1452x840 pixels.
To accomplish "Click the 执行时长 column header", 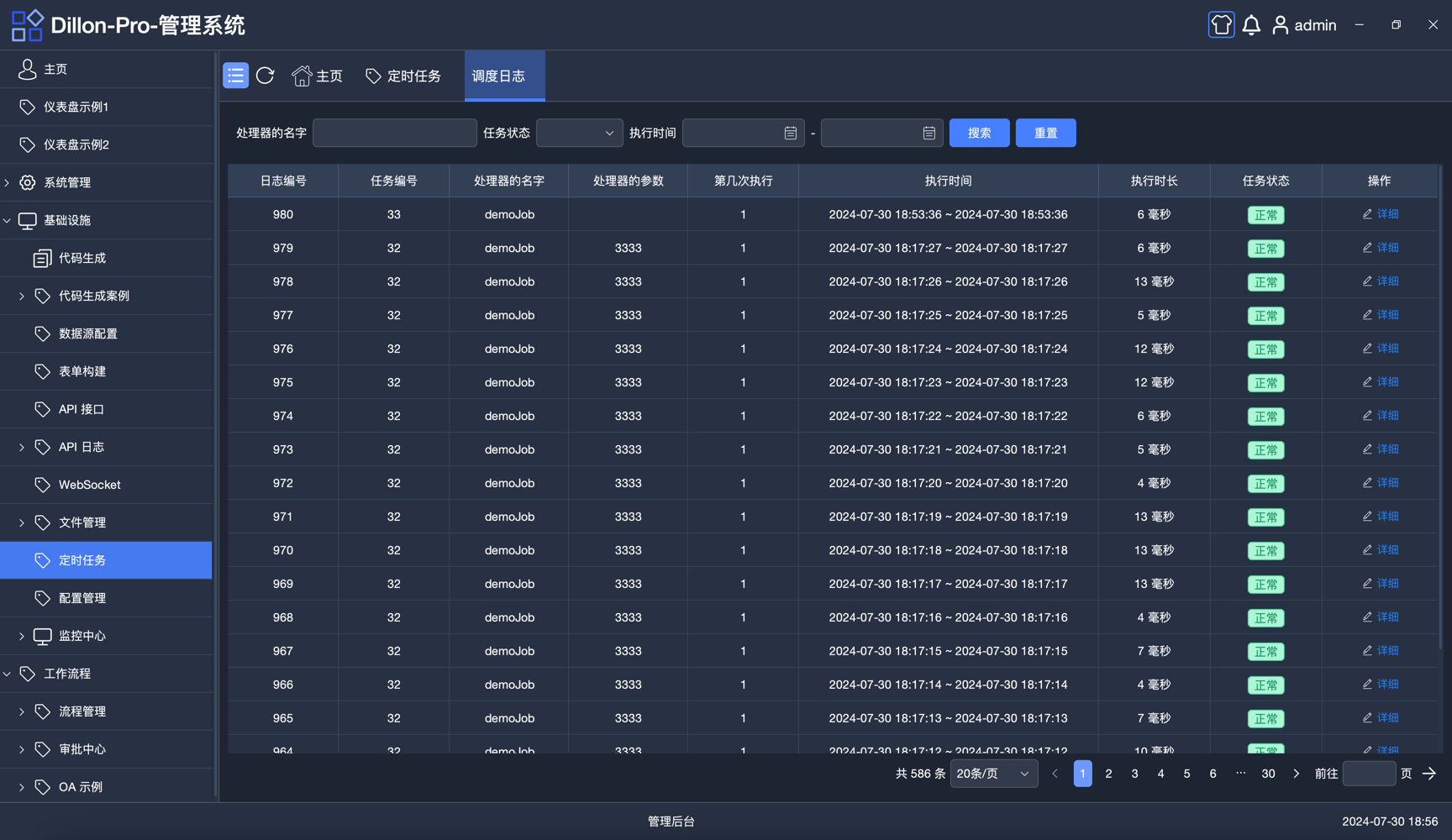I will pyautogui.click(x=1154, y=181).
